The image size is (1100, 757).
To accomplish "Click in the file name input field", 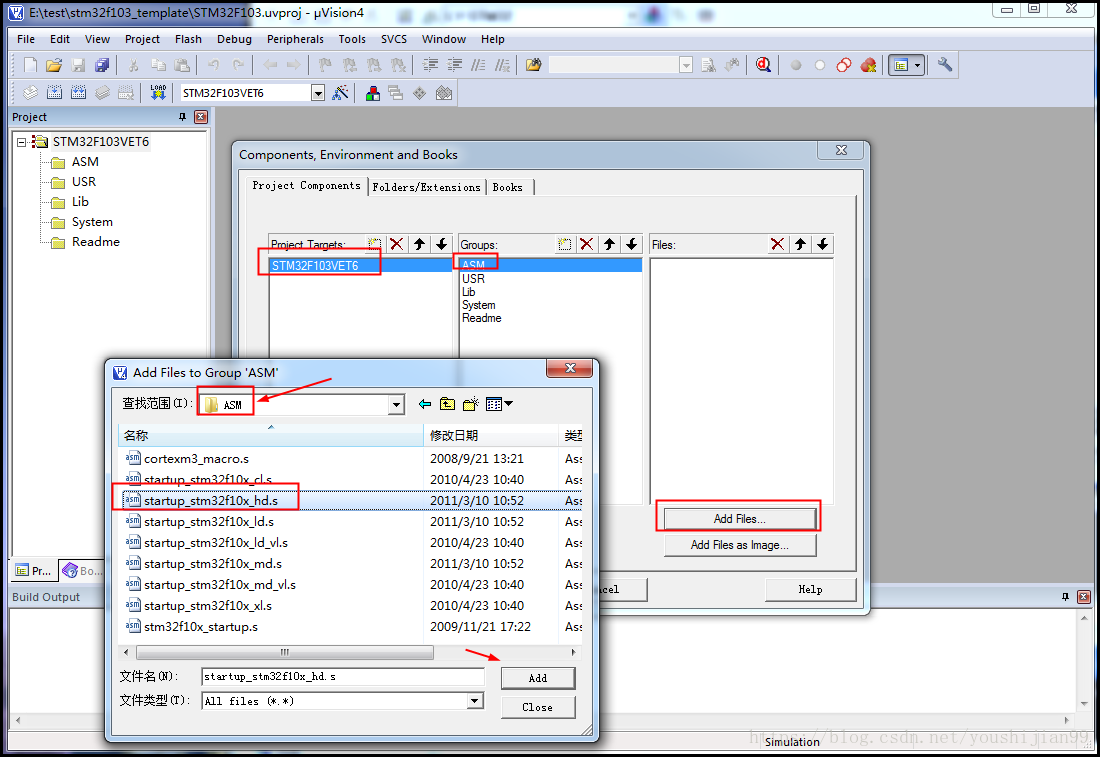I will click(x=342, y=676).
